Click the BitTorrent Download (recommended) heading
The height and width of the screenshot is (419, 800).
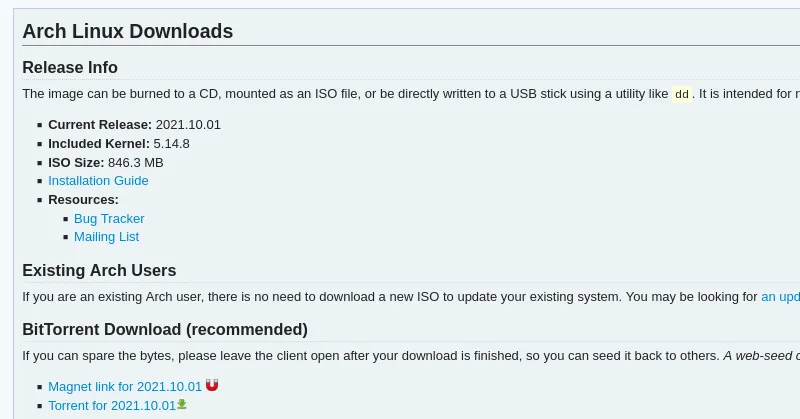[165, 329]
